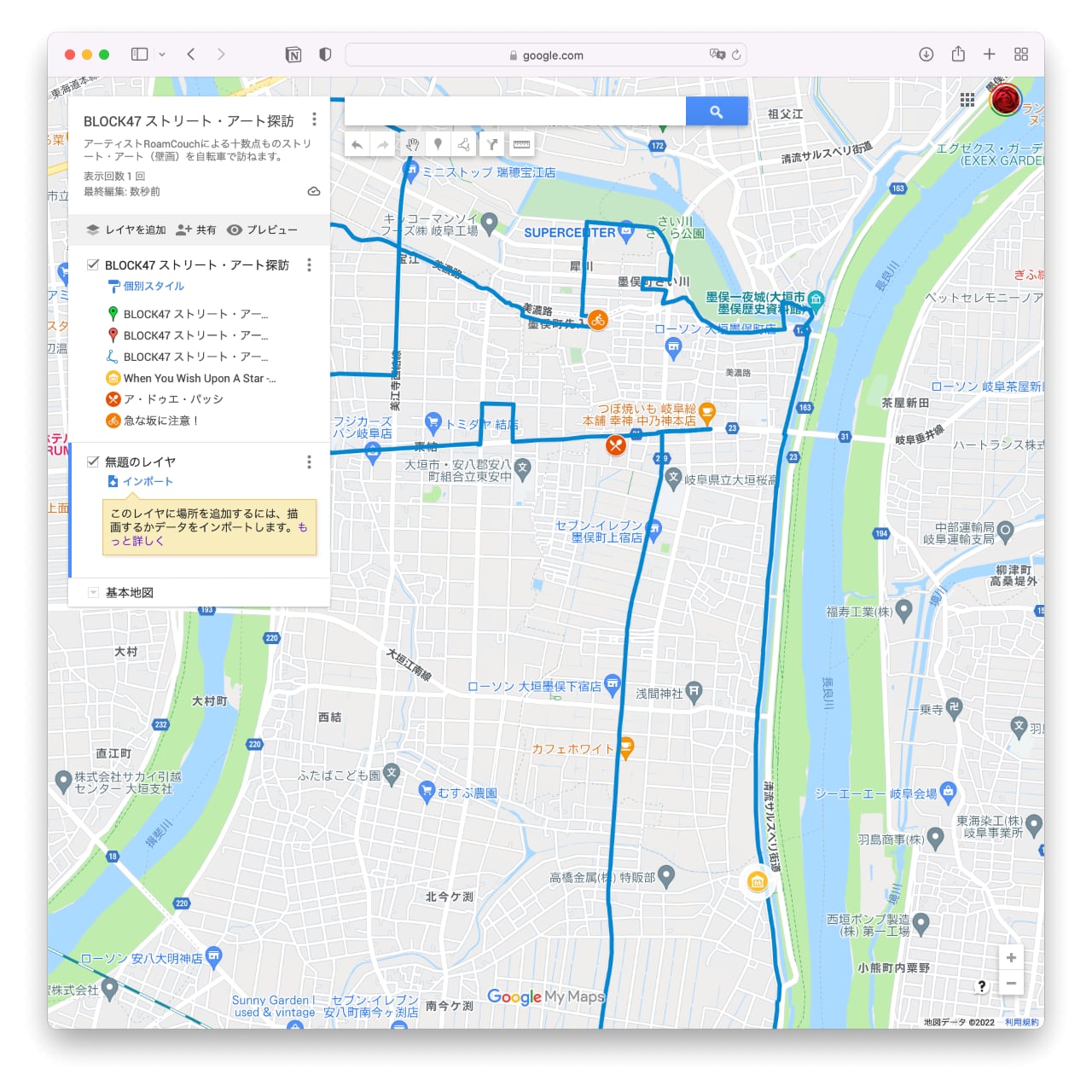This screenshot has height=1092, width=1092.
Task: Activate the ruler measure distance tool
Action: [x=521, y=145]
